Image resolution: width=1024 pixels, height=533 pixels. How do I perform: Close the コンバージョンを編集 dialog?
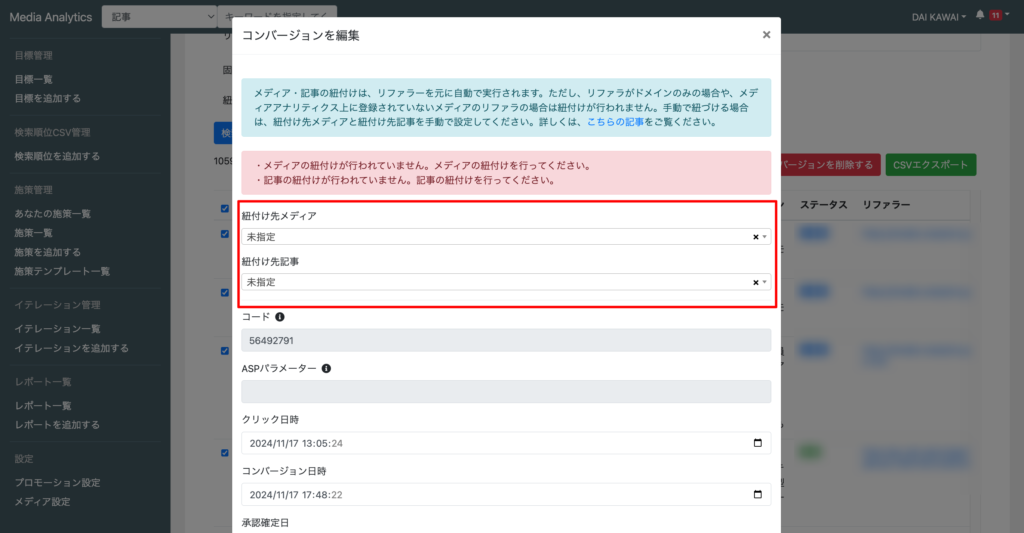(766, 35)
